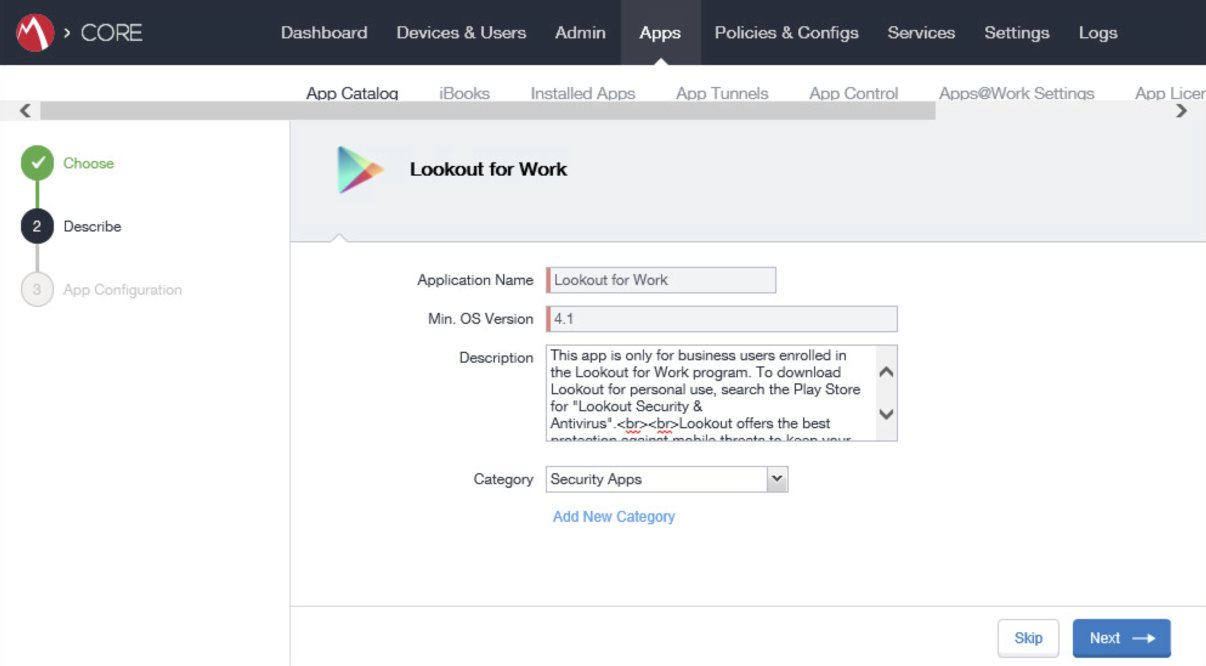1206x666 pixels.
Task: Open the Category dropdown
Action: pyautogui.click(x=777, y=479)
